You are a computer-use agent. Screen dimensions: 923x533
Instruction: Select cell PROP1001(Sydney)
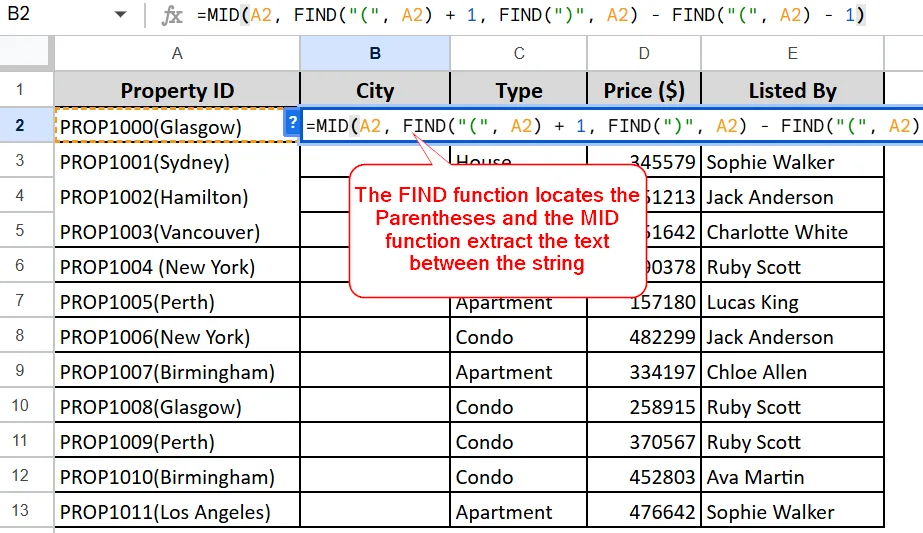pyautogui.click(x=177, y=161)
